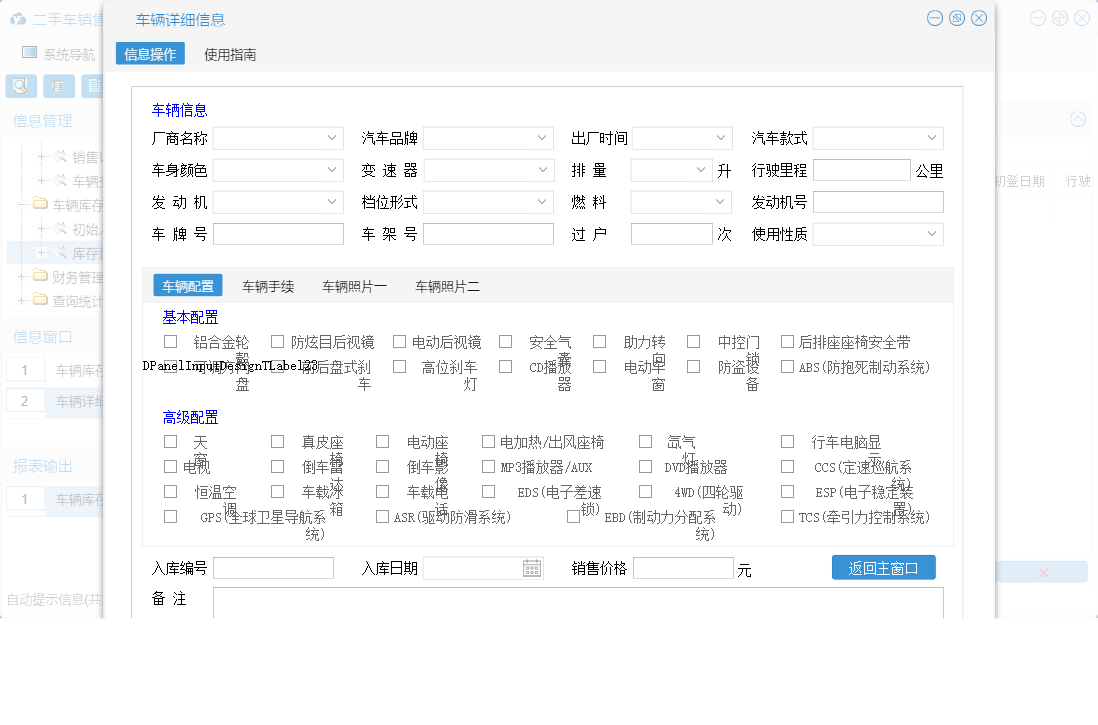Expand the 使用性质 dropdown

point(931,233)
